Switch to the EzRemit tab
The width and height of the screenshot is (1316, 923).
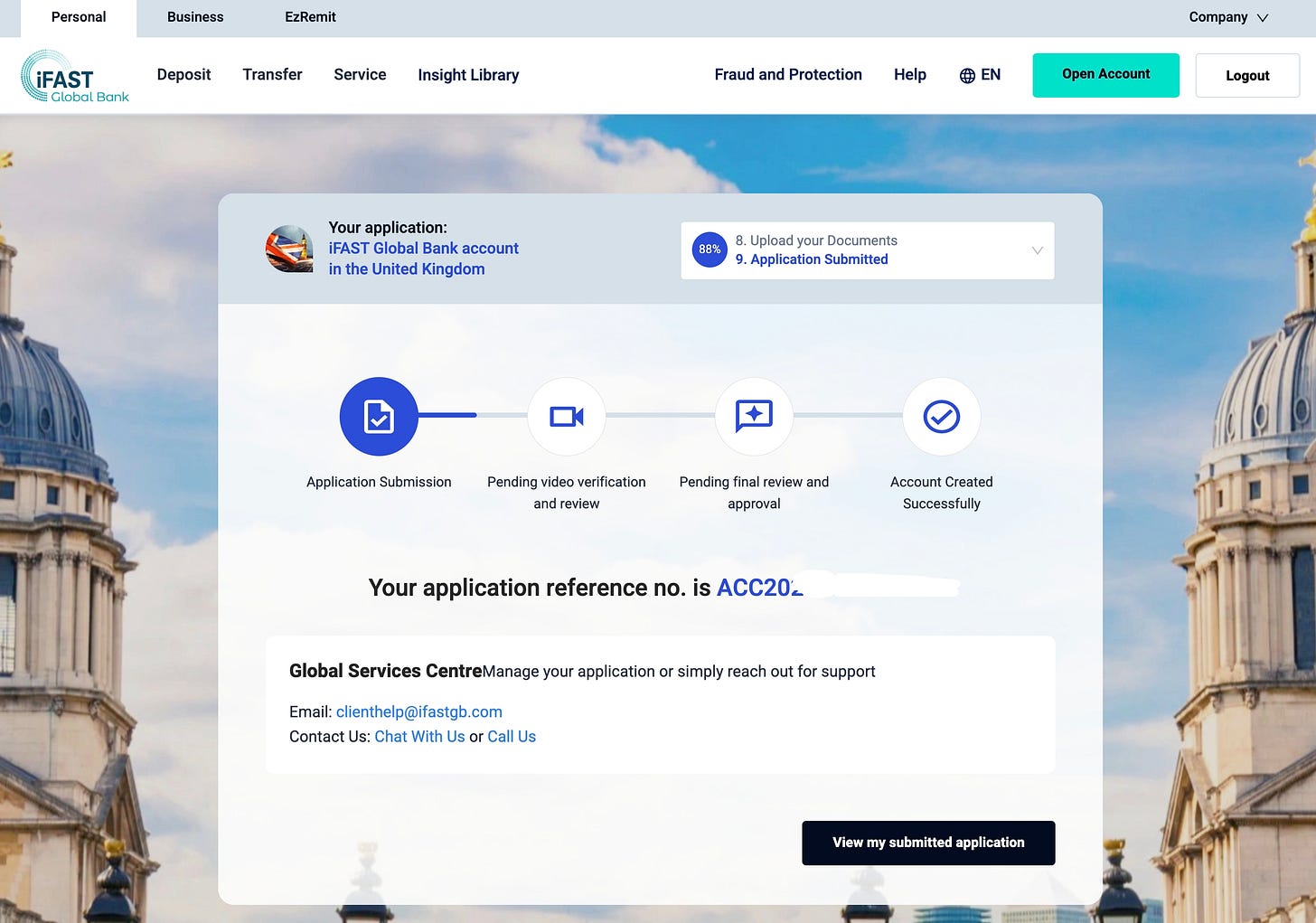(310, 17)
